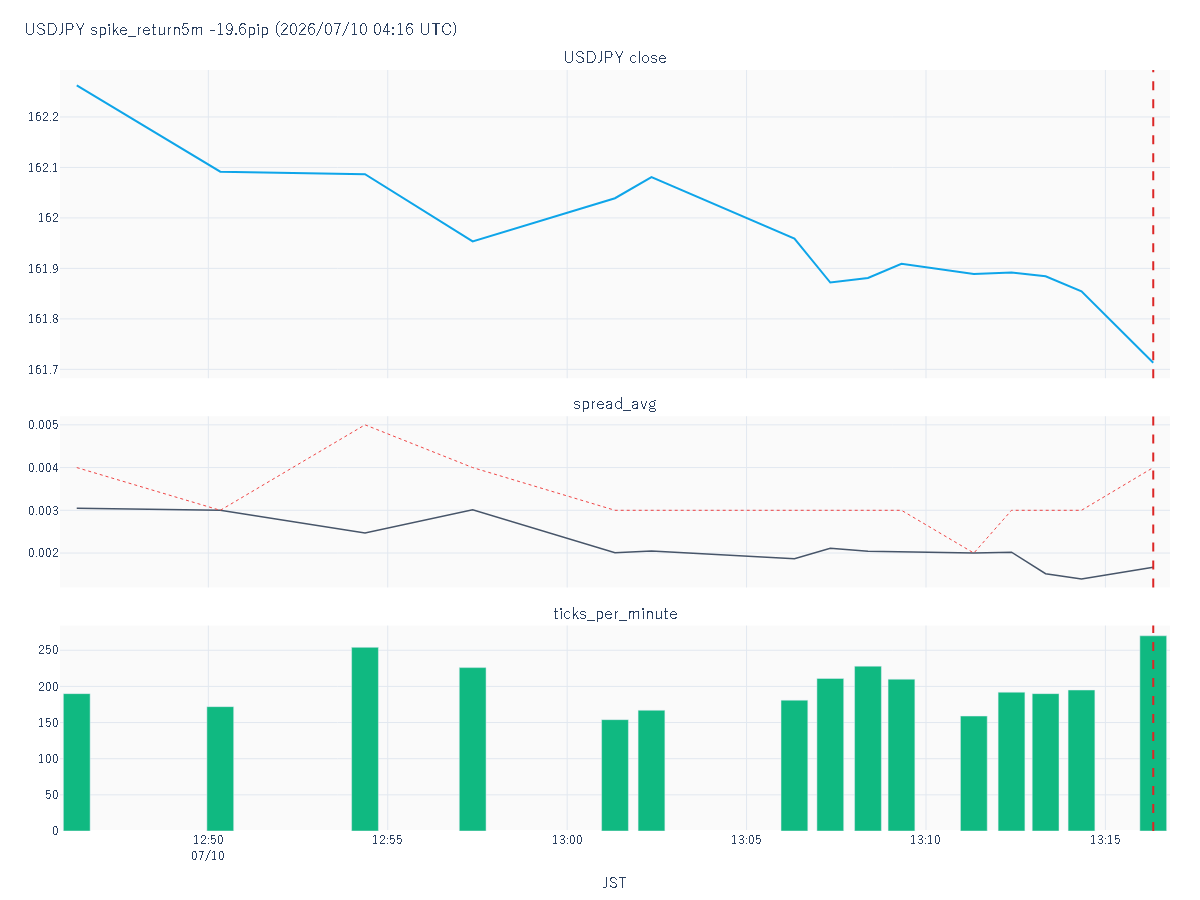Image resolution: width=1200 pixels, height=900 pixels.
Task: Click the blue price line's lowest point
Action: (x=1152, y=362)
